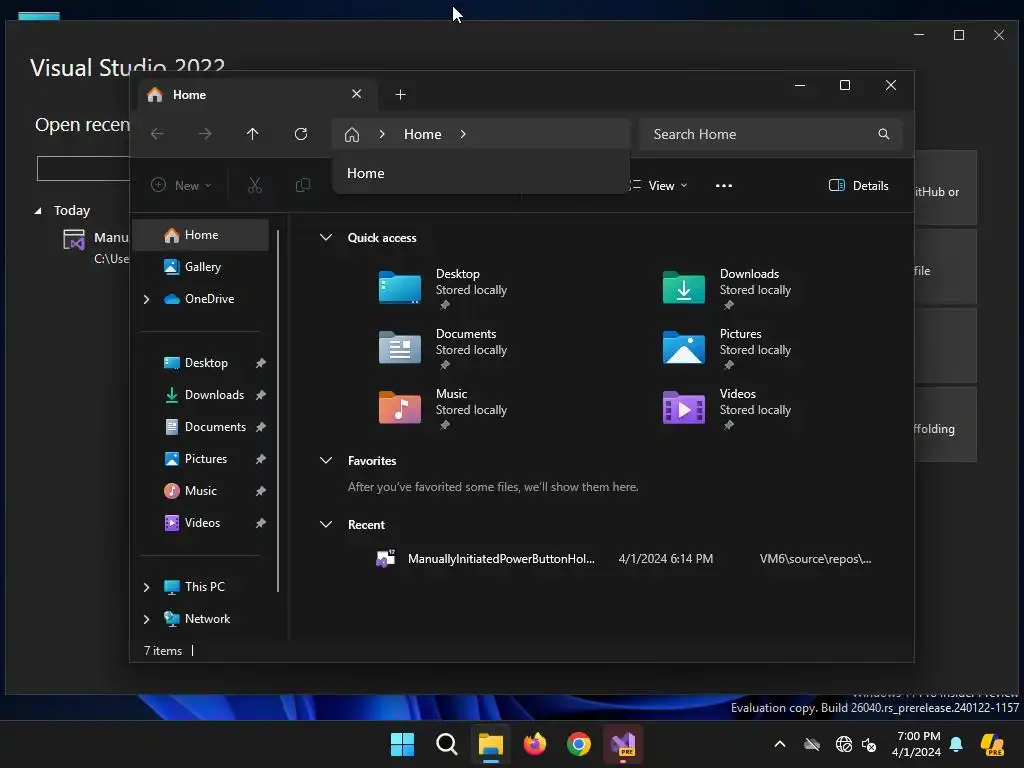
Task: Open the New dropdown menu
Action: (x=182, y=185)
